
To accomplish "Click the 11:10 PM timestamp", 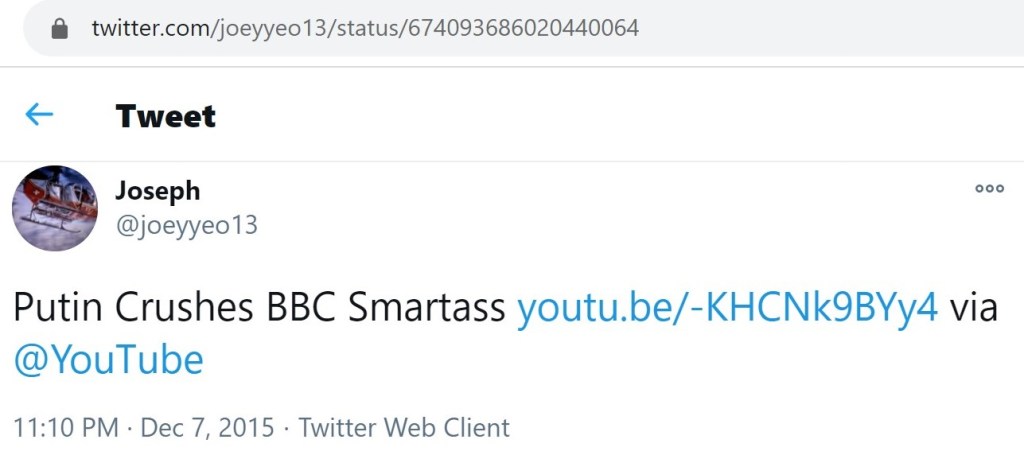I will pos(65,428).
